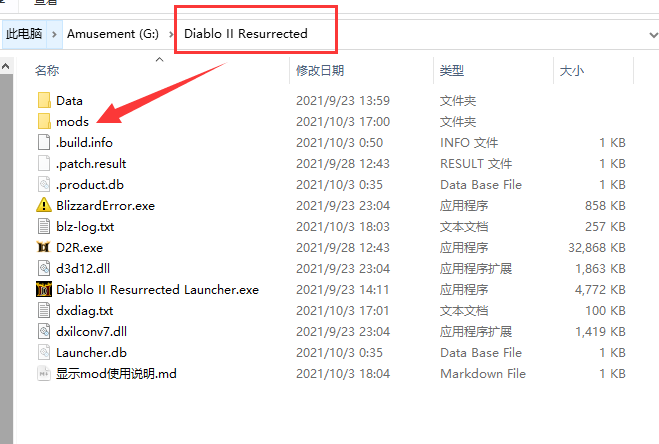The height and width of the screenshot is (444, 659).
Task: Click 1,419 KB size of dxilconv7.dll
Action: click(x=600, y=332)
